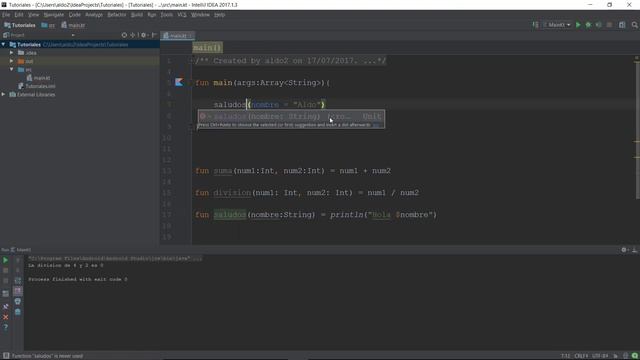This screenshot has width=640, height=360.
Task: Rerun MainKt from the Run panel
Action: coord(5,260)
